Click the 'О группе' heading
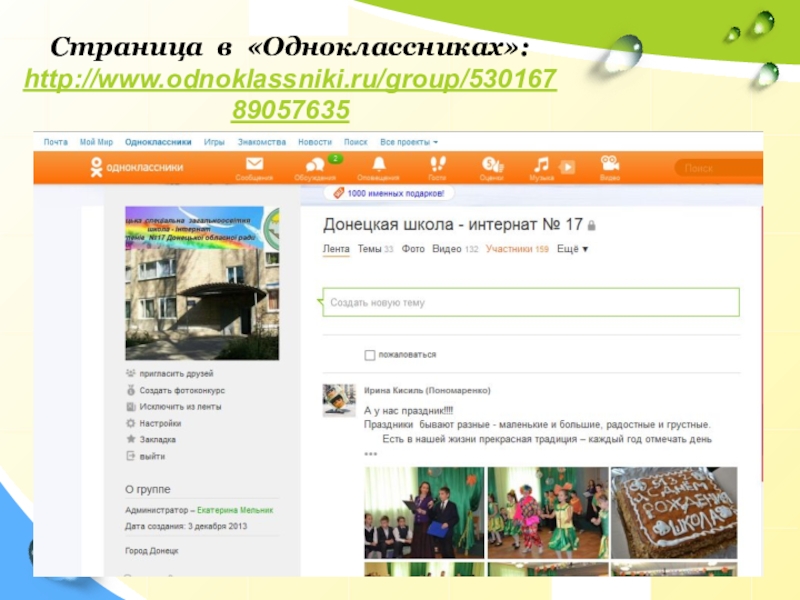This screenshot has width=800, height=600. [x=147, y=489]
